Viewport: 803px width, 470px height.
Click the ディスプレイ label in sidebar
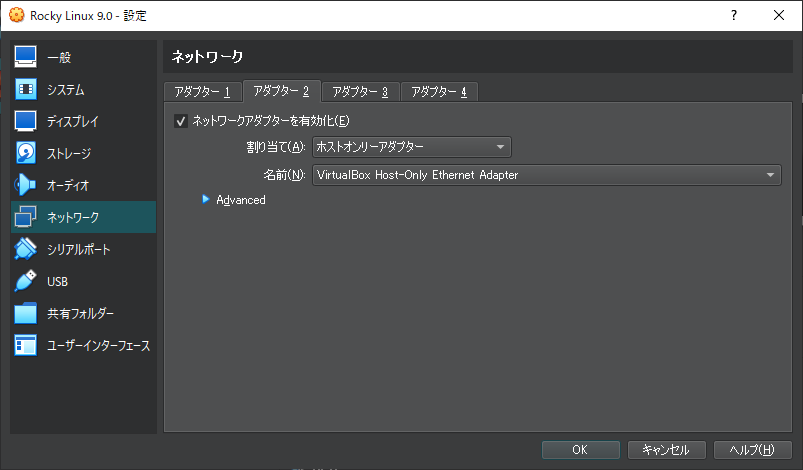pyautogui.click(x=73, y=121)
